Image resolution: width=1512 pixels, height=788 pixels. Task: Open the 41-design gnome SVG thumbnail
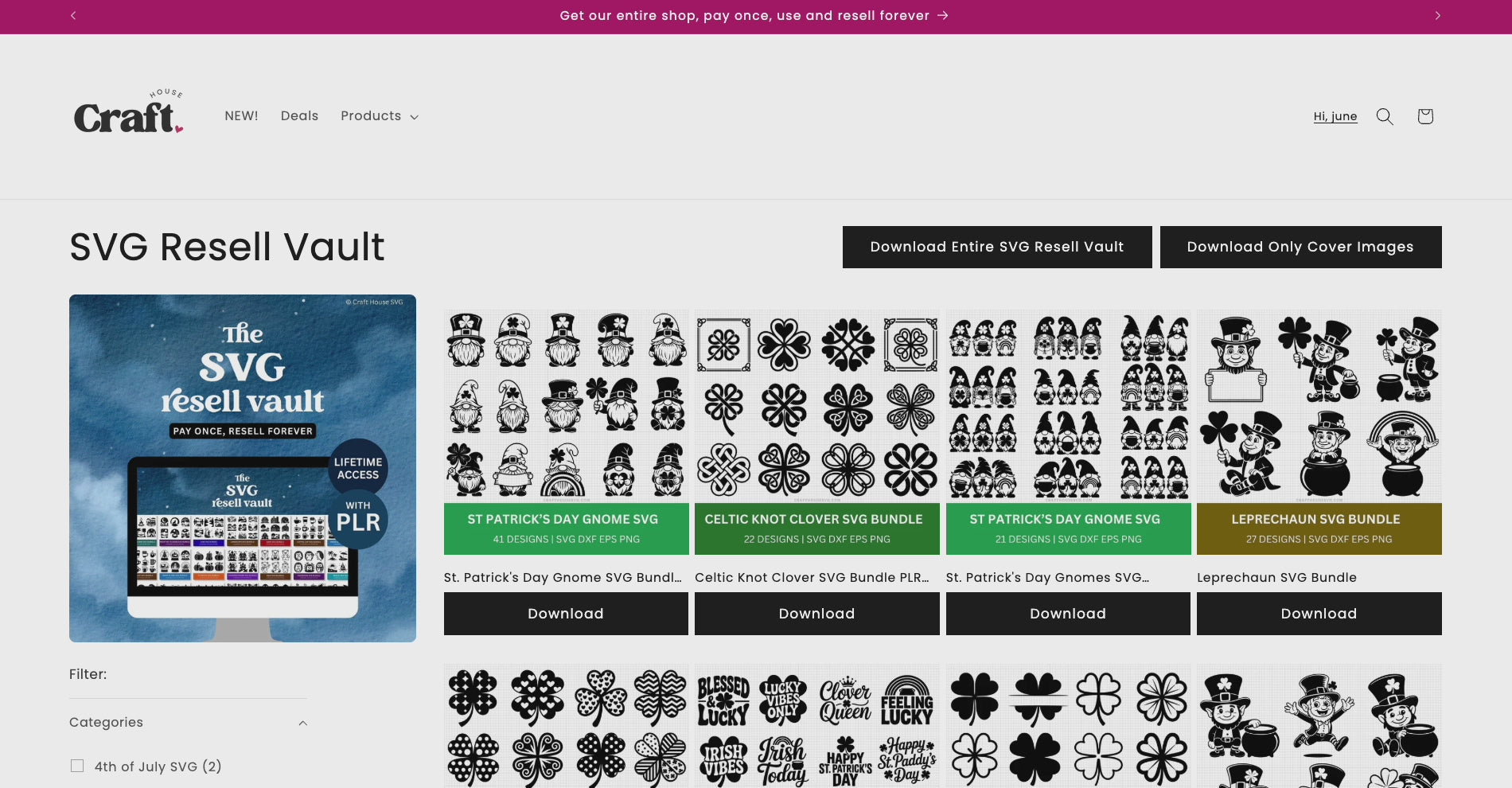[x=566, y=432]
